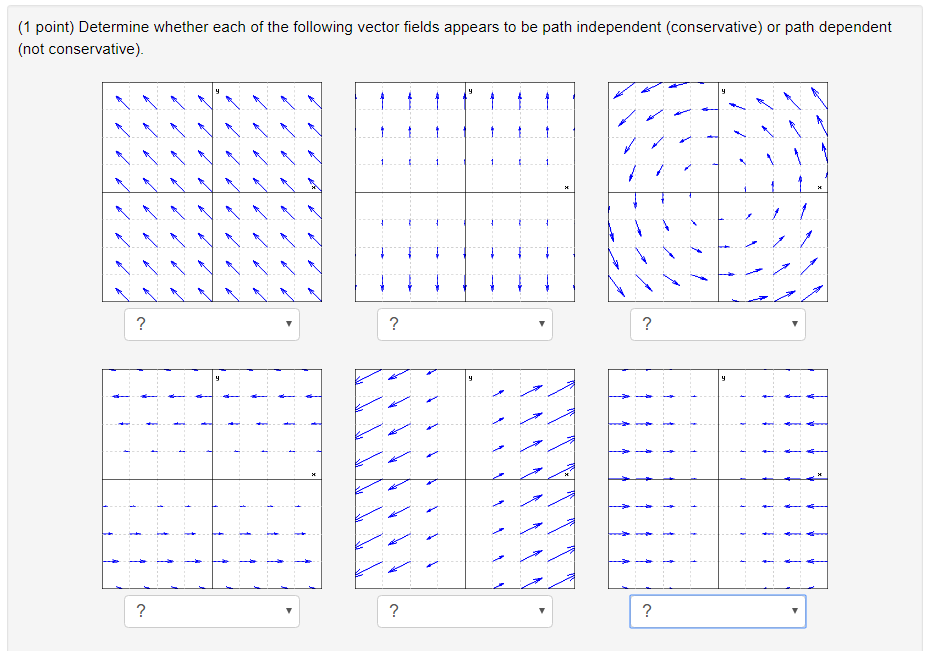
Task: Open the dropdown below the horizontal arrows field
Action: click(x=212, y=611)
